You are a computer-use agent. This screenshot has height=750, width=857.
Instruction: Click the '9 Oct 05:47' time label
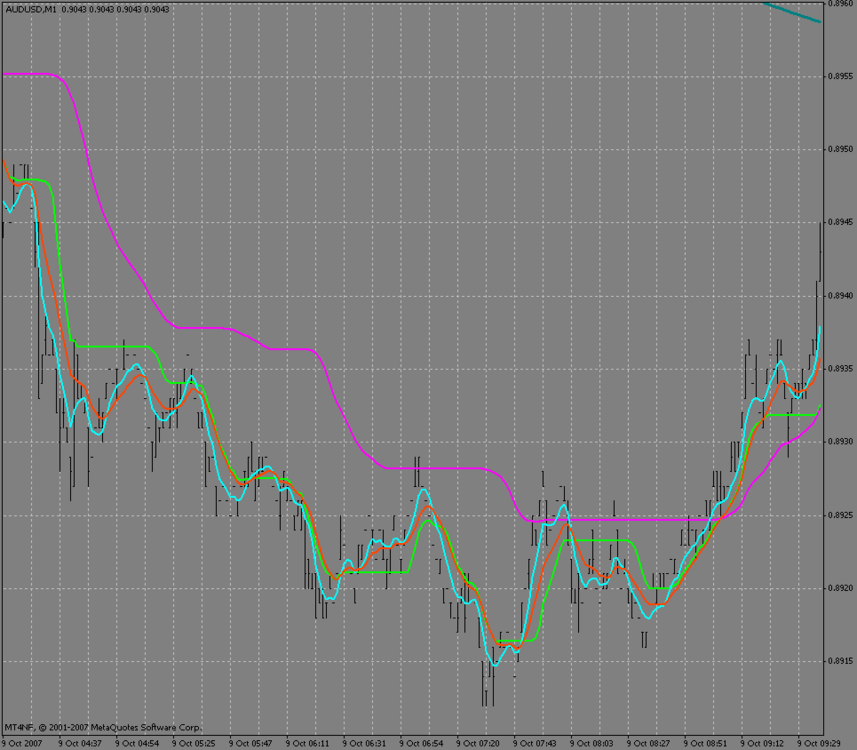point(250,743)
